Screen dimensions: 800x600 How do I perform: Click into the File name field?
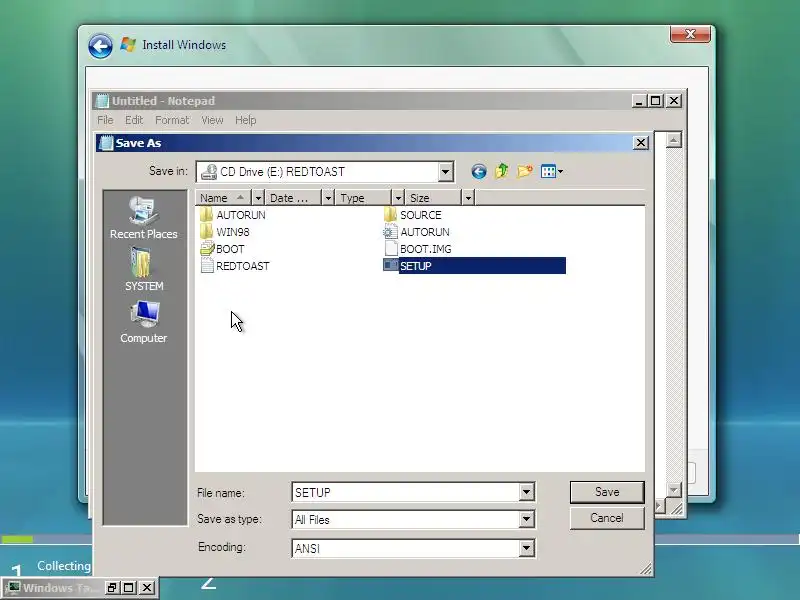406,492
